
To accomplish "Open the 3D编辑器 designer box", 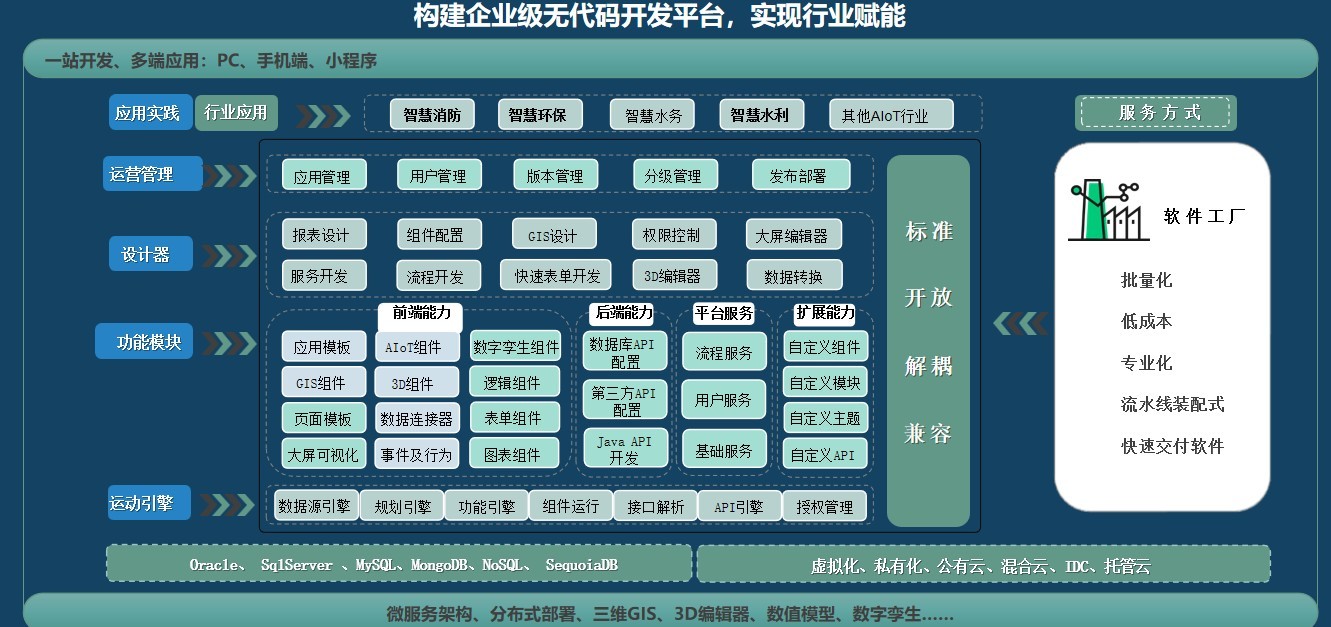I will [x=674, y=275].
